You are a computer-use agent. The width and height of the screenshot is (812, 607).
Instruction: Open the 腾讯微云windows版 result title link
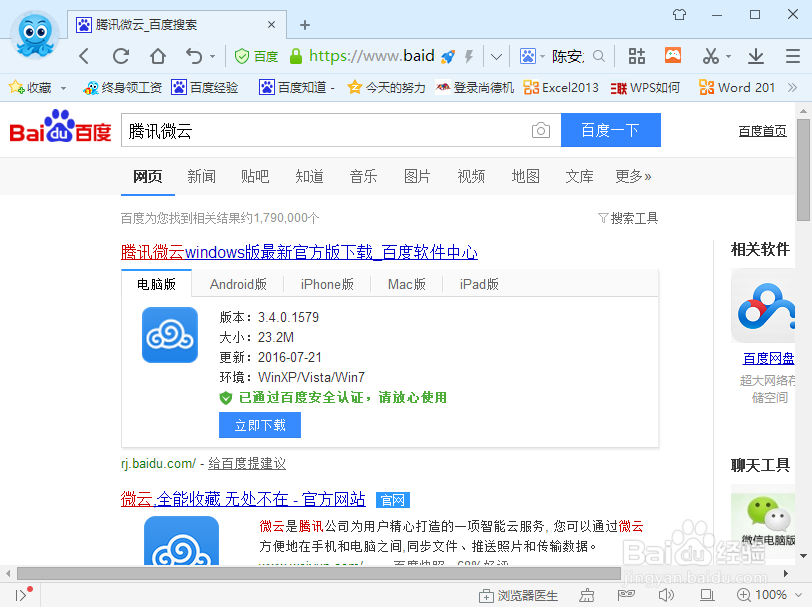click(x=299, y=252)
